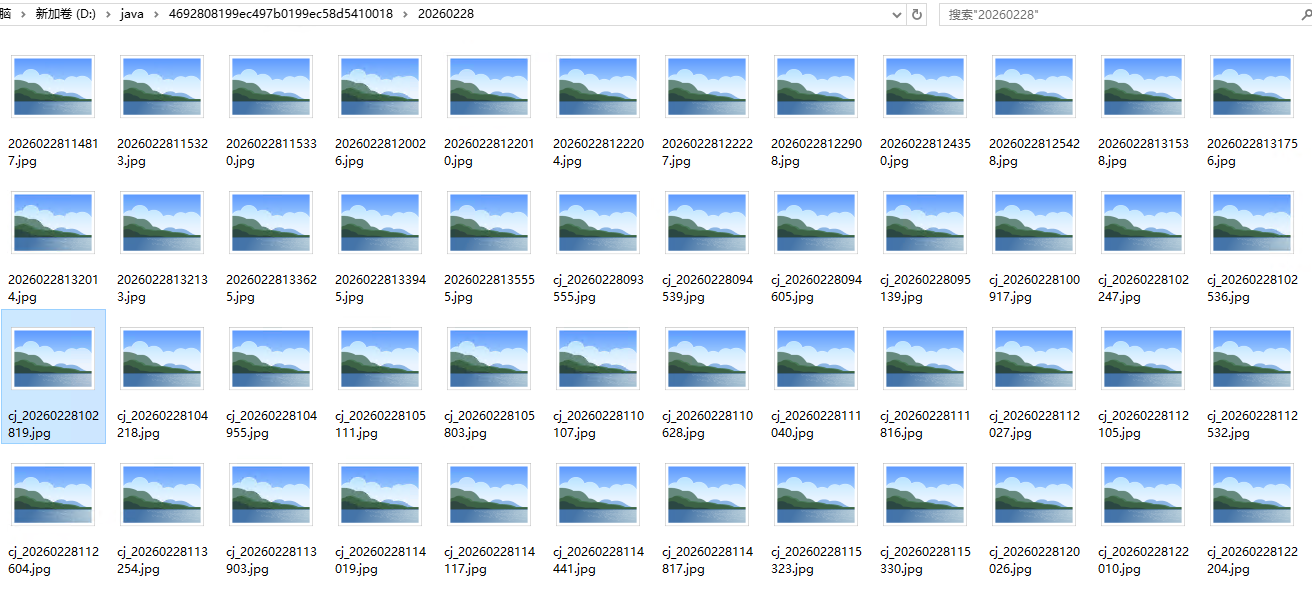
Task: Select the cj_20260228122010.jpg image thumbnail
Action: click(x=1143, y=495)
